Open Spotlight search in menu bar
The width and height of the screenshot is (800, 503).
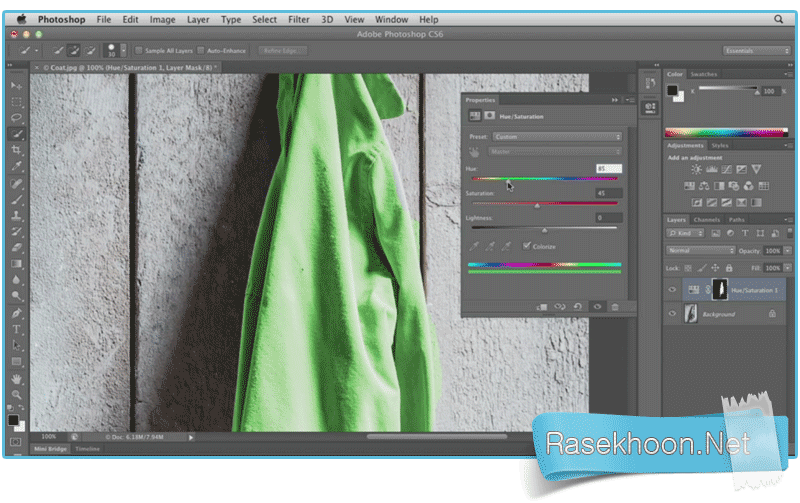(778, 19)
